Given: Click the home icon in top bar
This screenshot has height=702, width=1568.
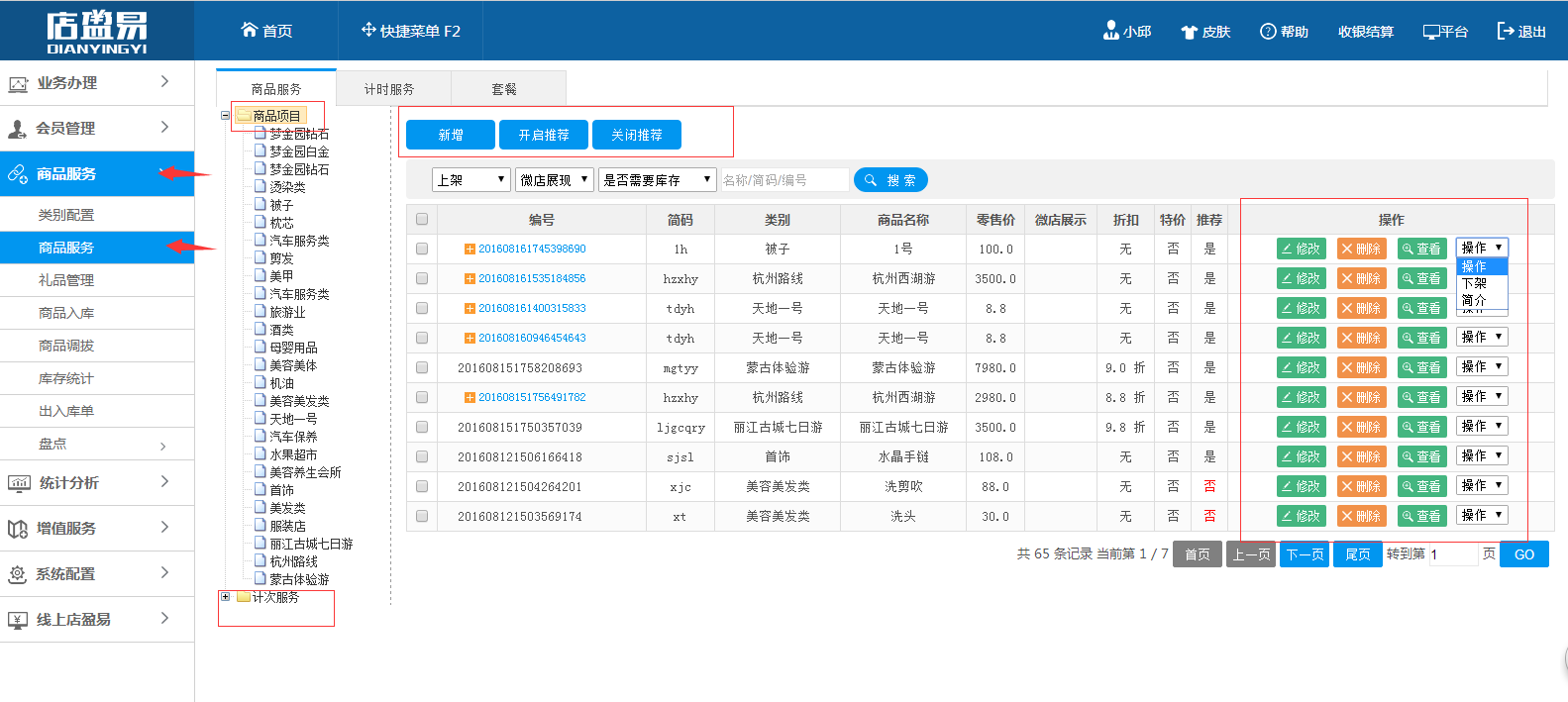Looking at the screenshot, I should (250, 30).
